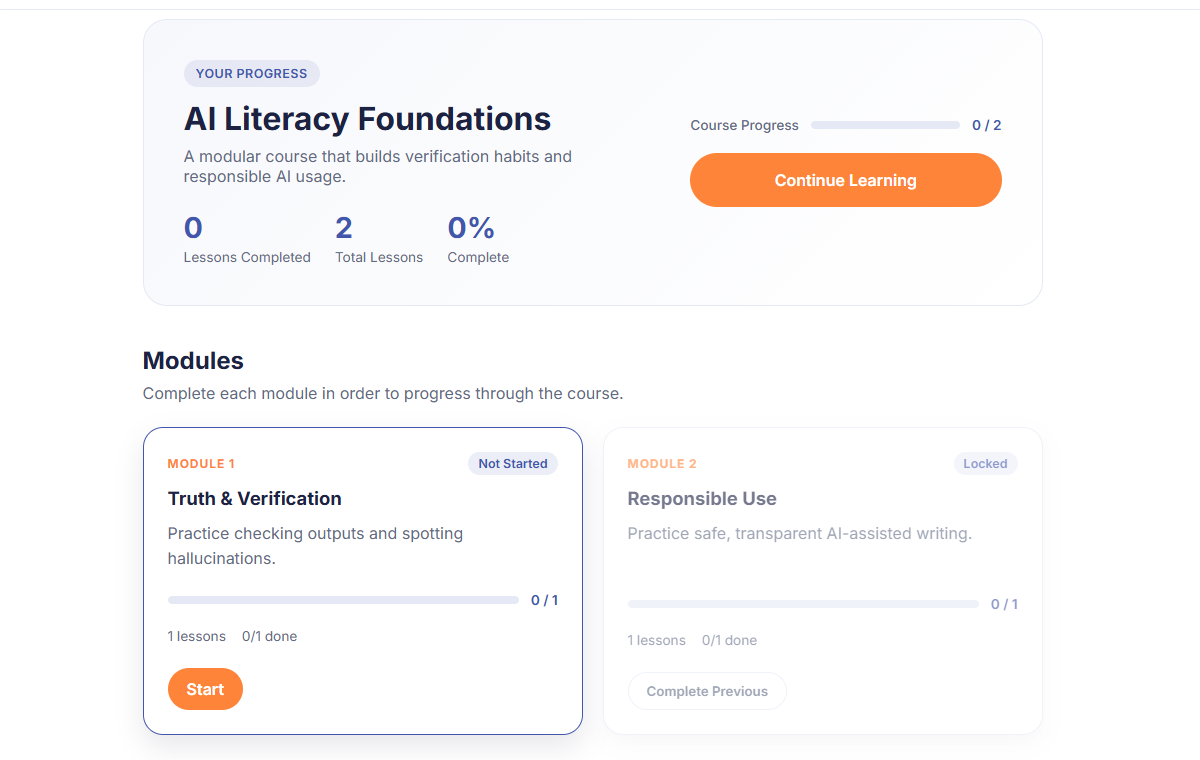
Task: Click the Locked badge on Module 2
Action: pyautogui.click(x=985, y=463)
